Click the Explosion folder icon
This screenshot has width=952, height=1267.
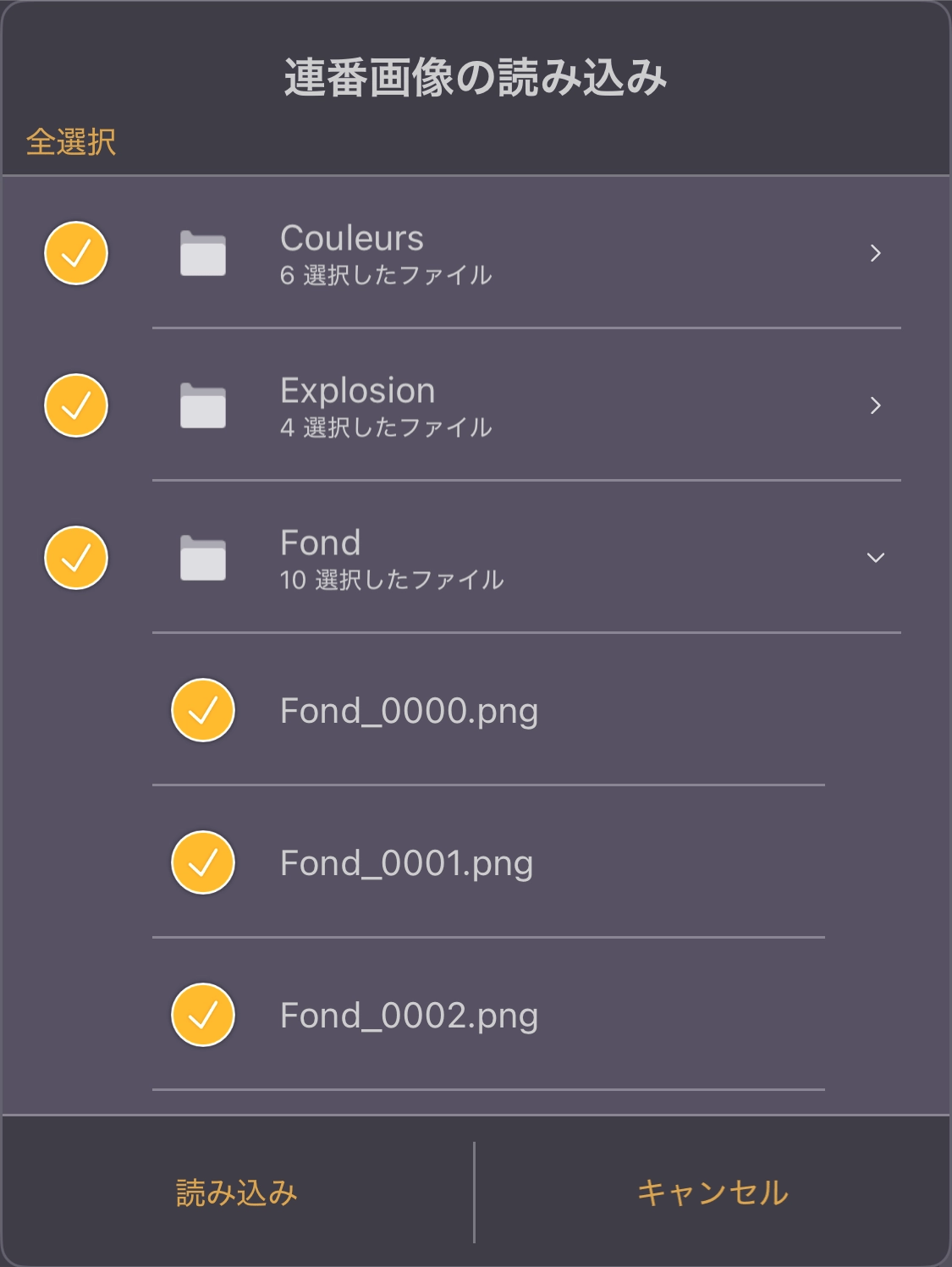point(203,405)
